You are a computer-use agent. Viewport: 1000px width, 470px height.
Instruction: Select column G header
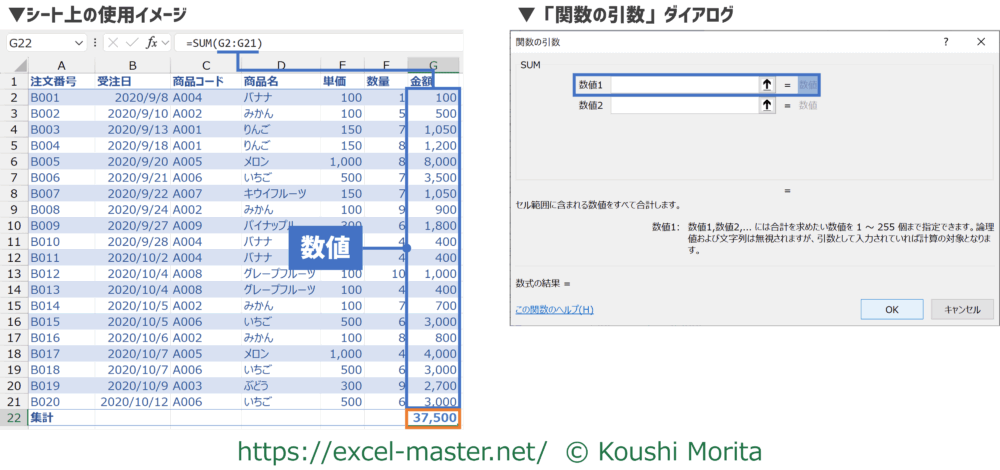point(433,66)
